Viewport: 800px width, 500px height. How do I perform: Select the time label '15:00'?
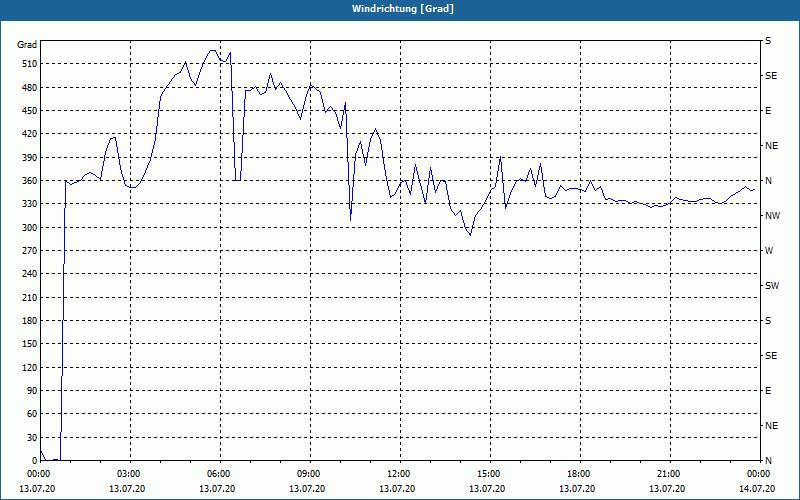[488, 474]
